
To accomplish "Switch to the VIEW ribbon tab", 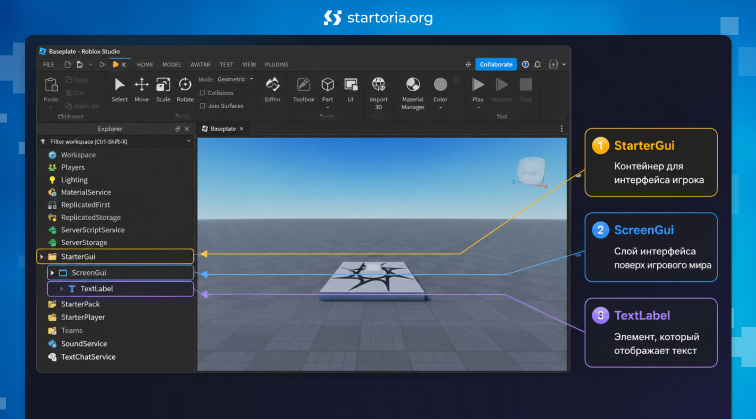I will [x=249, y=64].
